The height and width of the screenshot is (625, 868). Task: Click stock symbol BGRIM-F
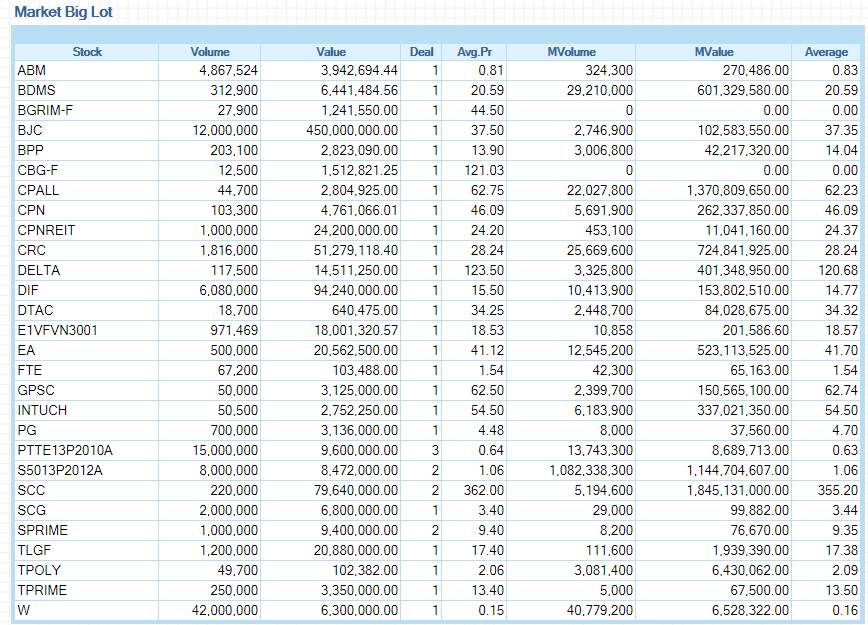(45, 111)
